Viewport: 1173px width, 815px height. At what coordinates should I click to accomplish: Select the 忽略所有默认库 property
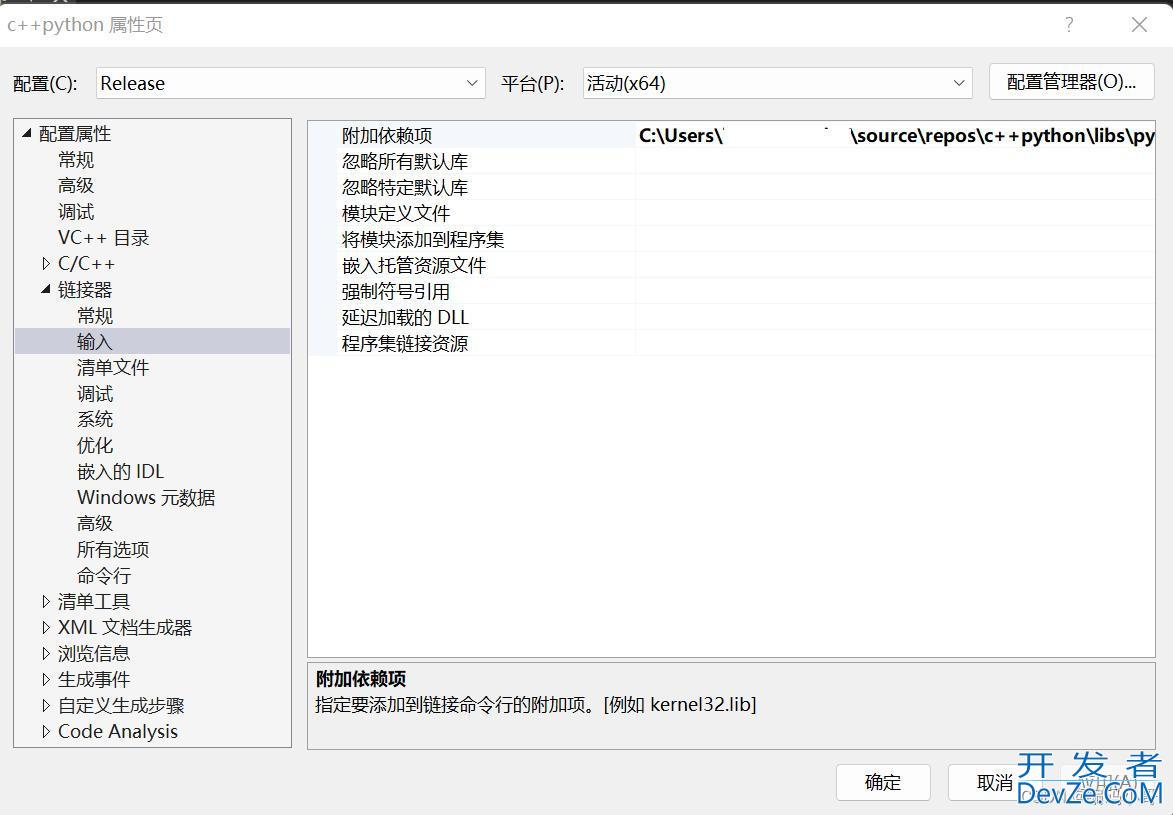pos(405,162)
